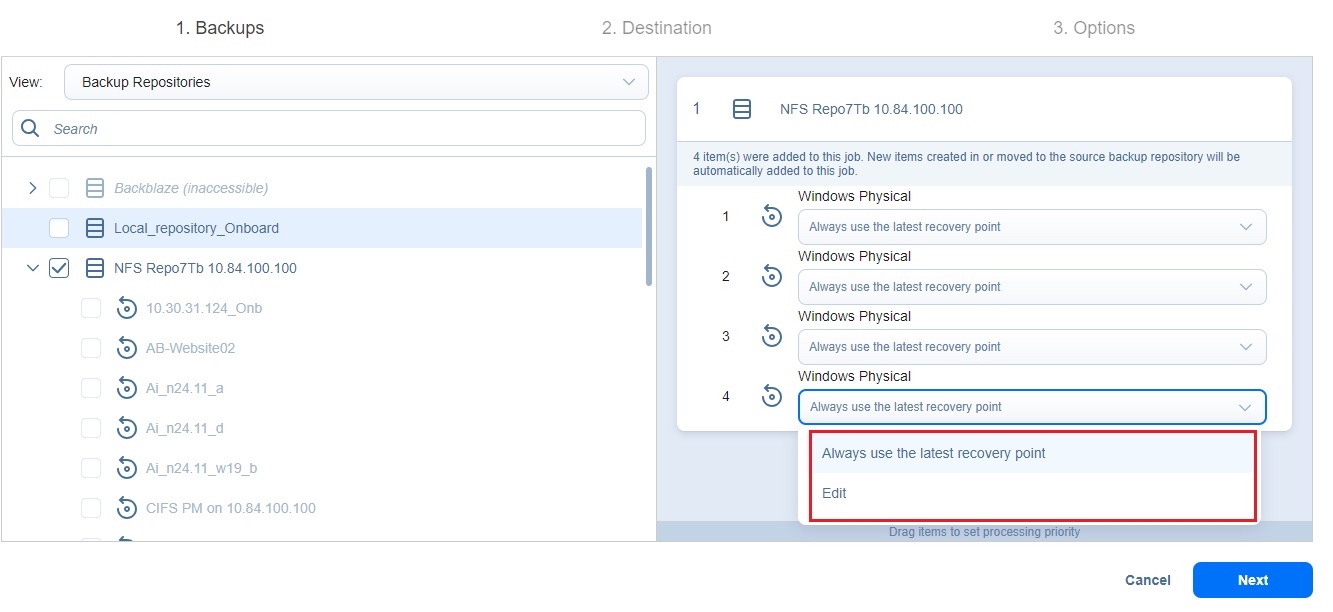1333x612 pixels.
Task: Click the search magnifier icon
Action: coord(30,129)
